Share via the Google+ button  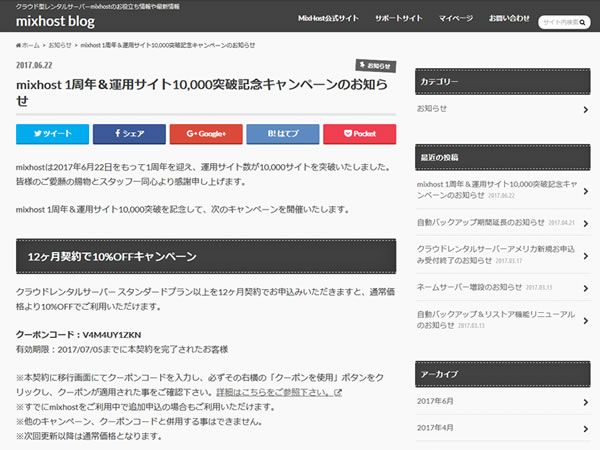point(206,134)
